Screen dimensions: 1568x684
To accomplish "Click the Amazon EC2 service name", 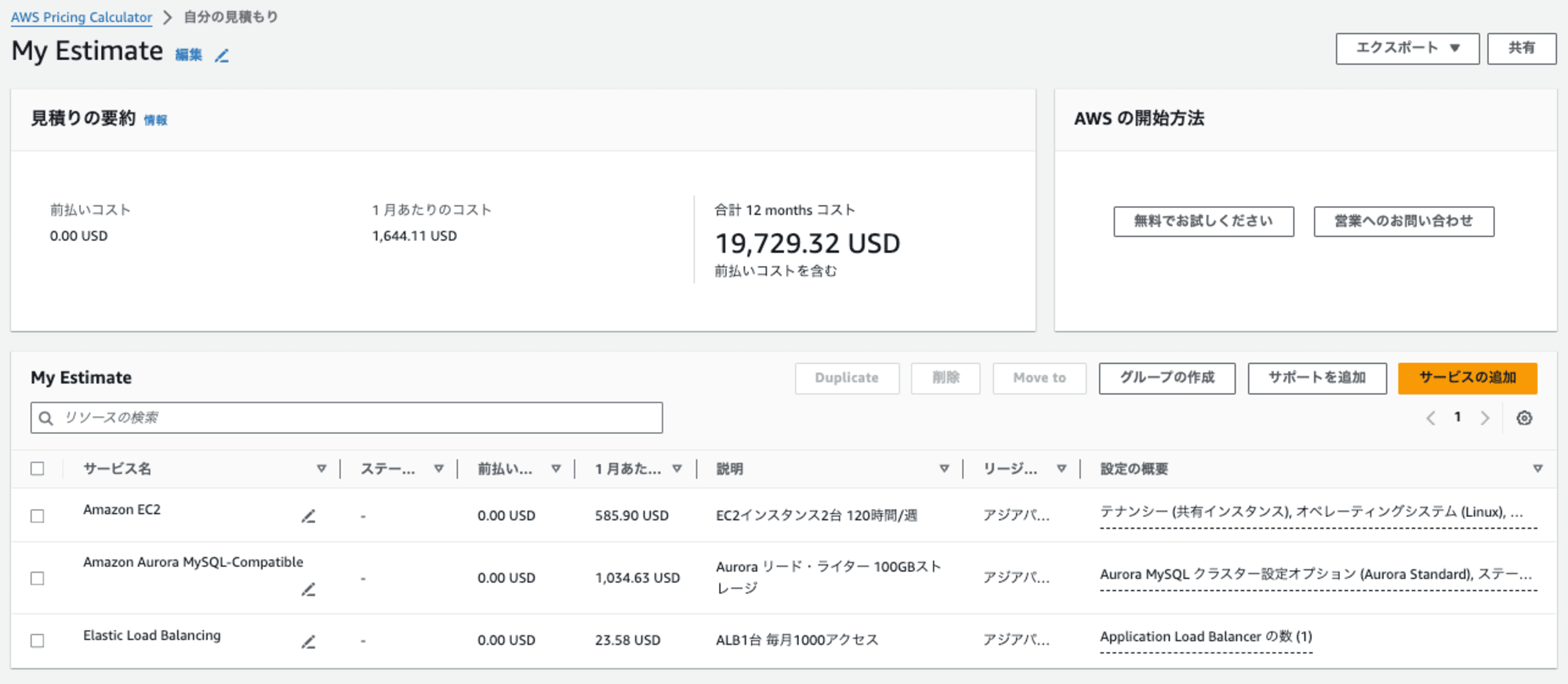I will [122, 510].
